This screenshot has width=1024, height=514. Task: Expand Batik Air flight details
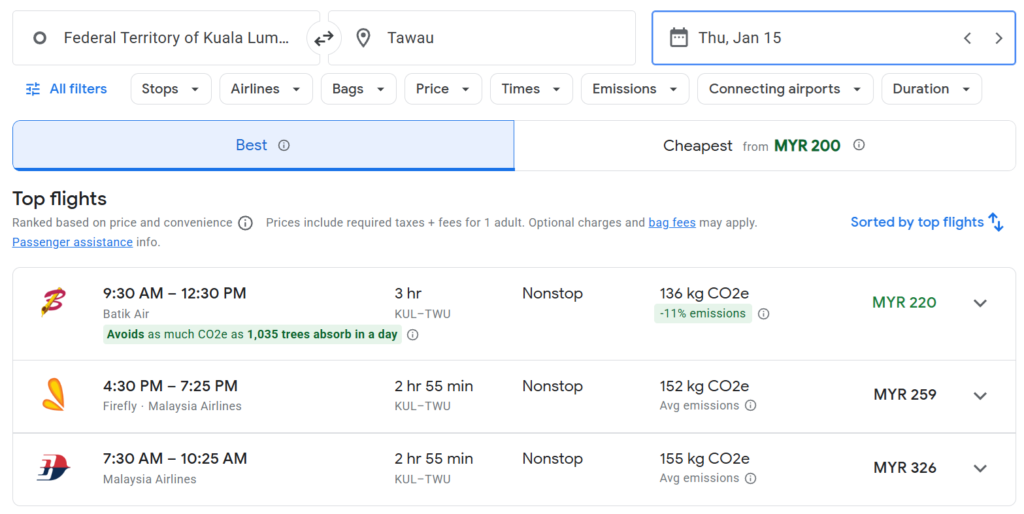980,303
